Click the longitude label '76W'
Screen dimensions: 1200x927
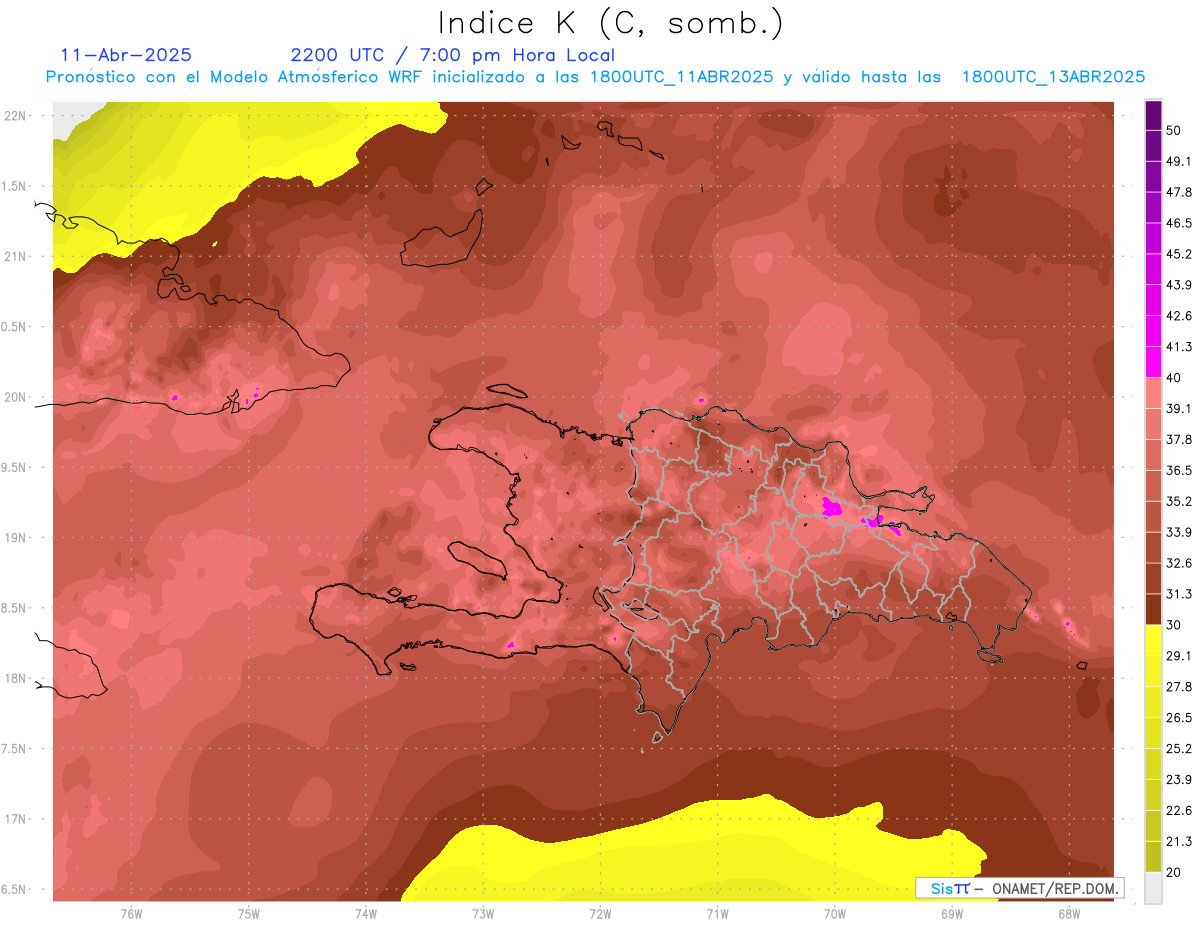click(131, 914)
